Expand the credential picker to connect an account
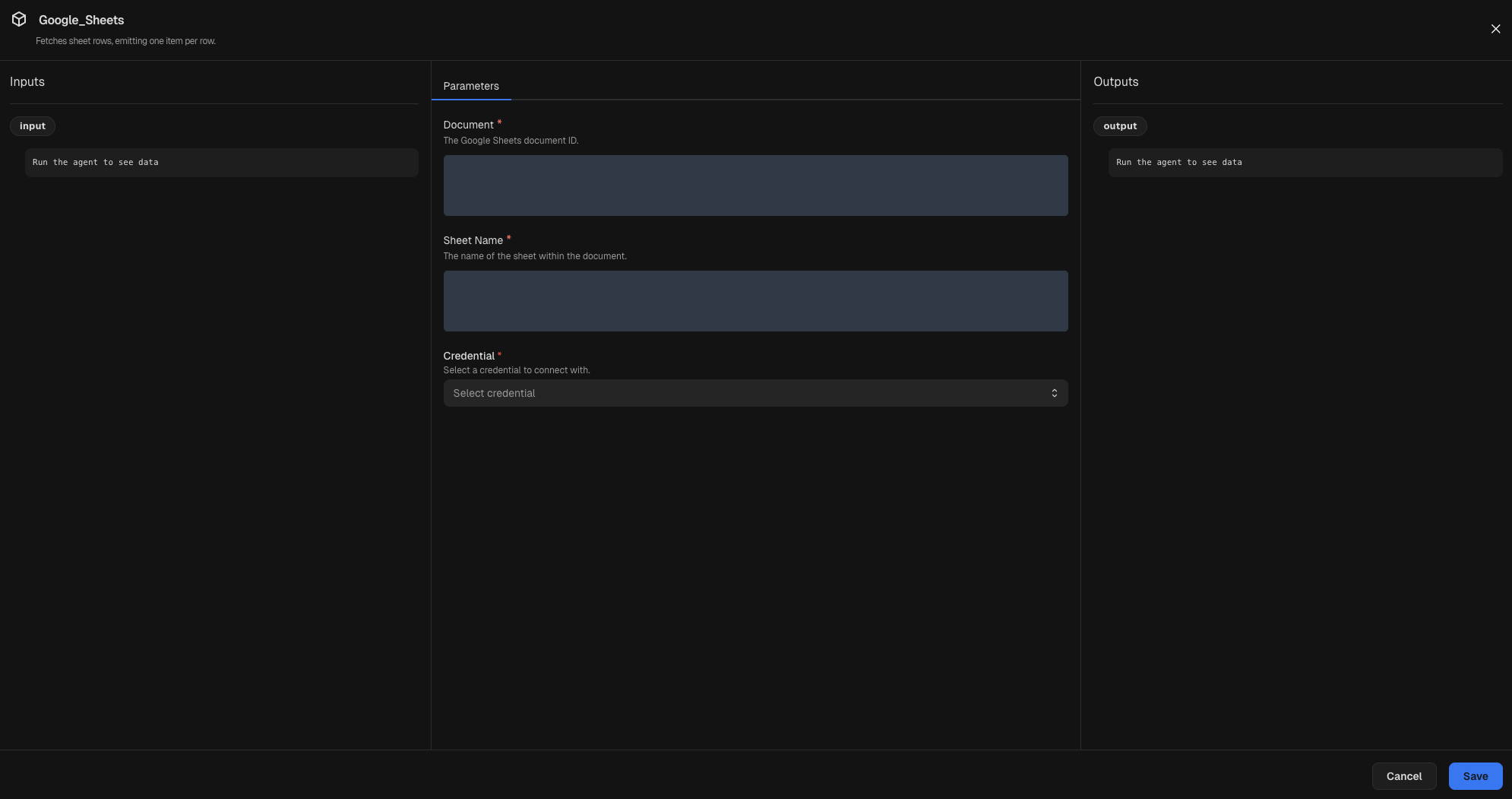1512x799 pixels. click(754, 393)
